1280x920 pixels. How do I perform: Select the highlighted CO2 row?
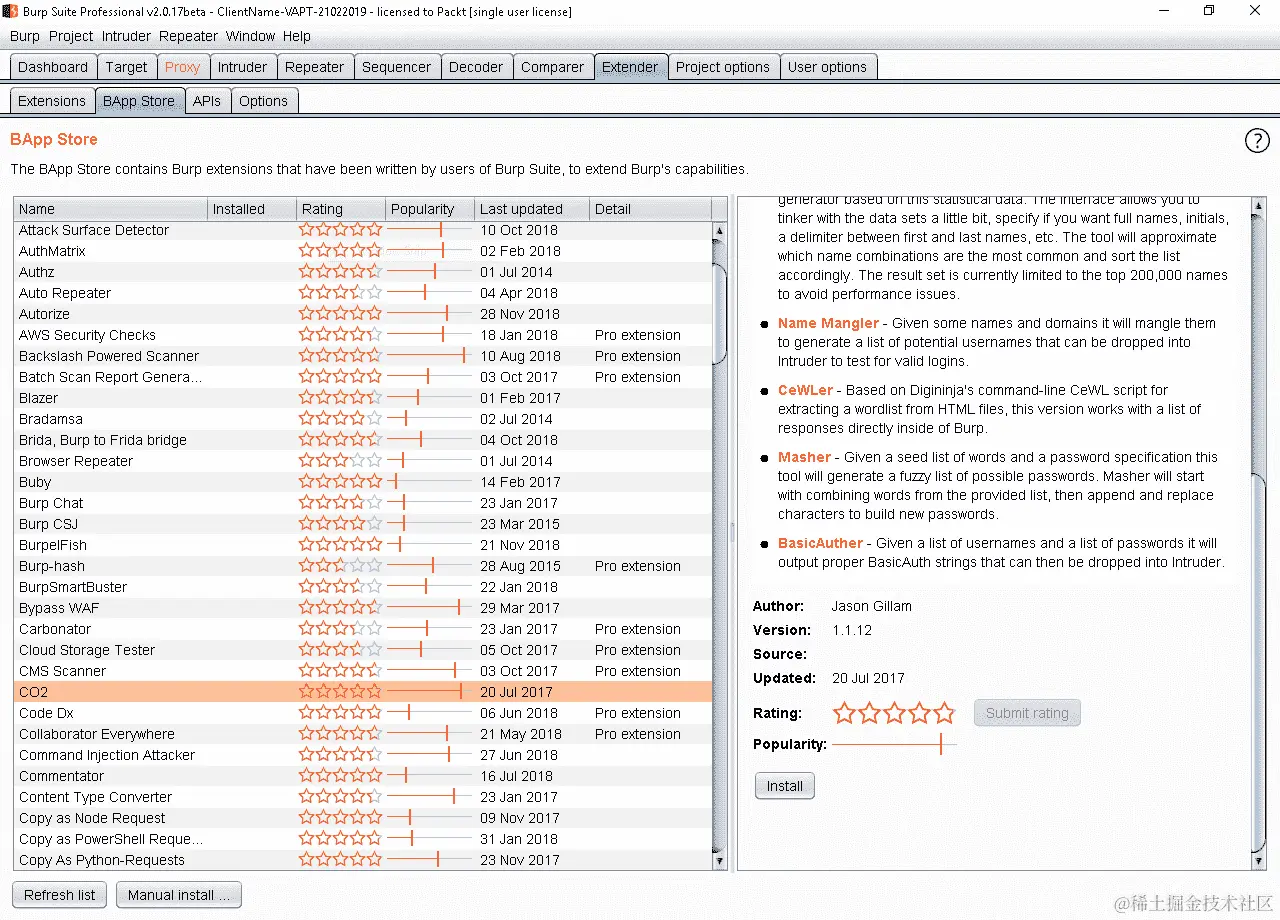363,692
